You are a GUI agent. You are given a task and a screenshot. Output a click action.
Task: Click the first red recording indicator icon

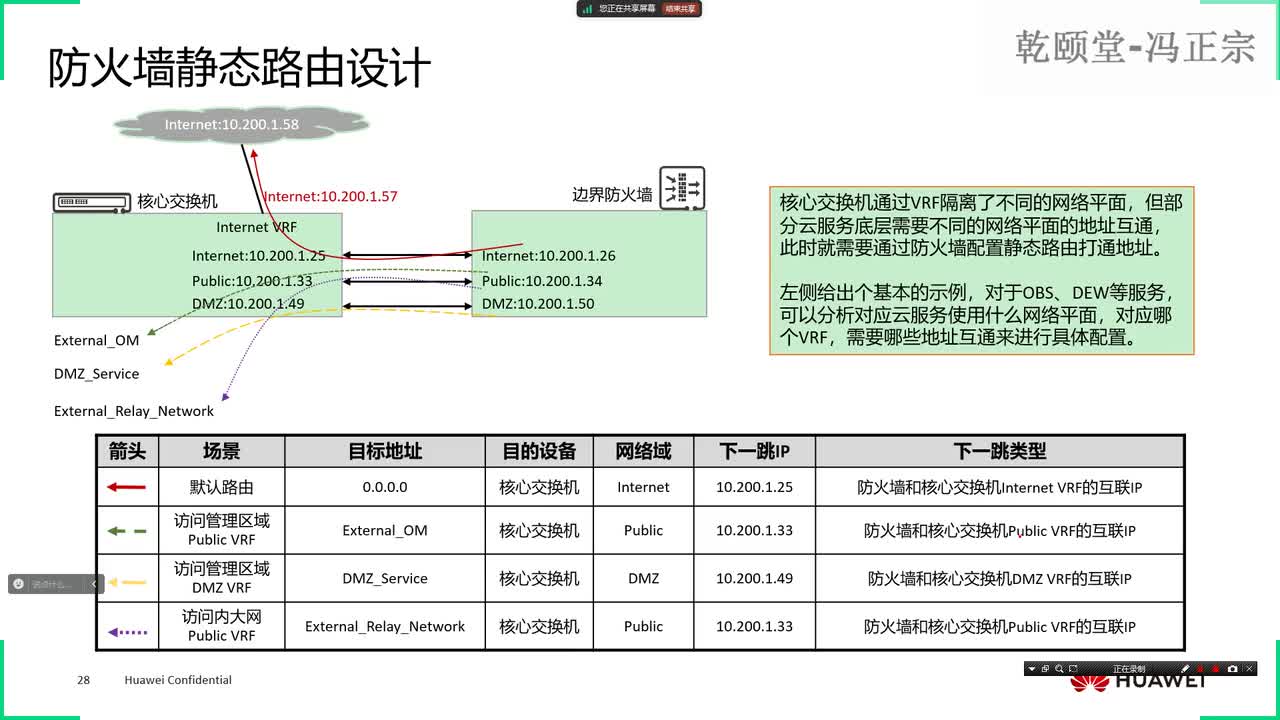click(x=1200, y=669)
